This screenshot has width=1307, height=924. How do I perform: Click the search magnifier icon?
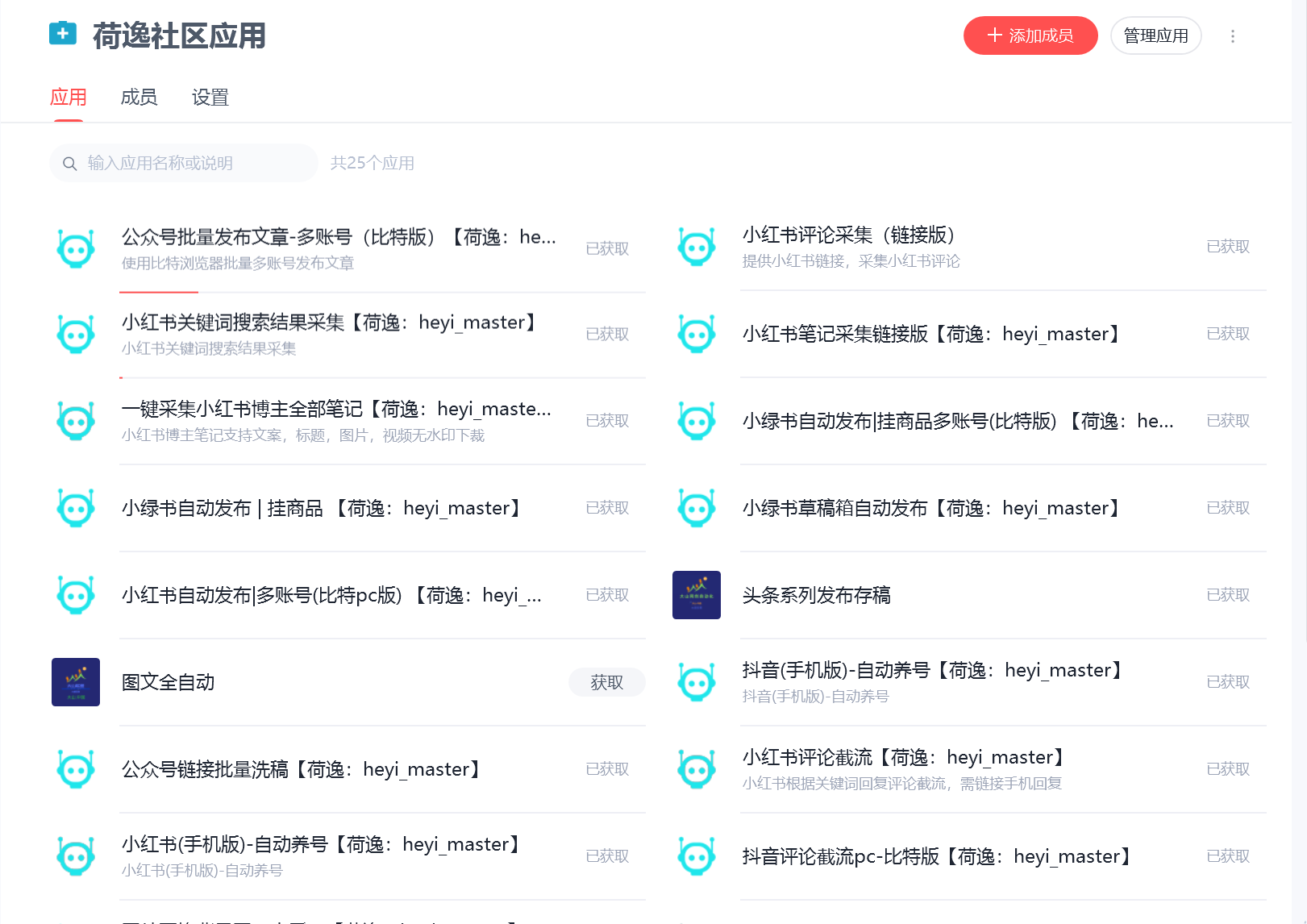click(70, 164)
